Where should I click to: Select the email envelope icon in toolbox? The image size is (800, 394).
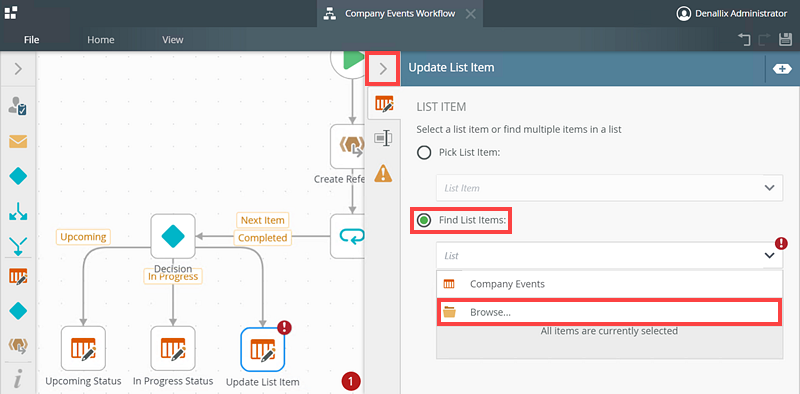(18, 141)
